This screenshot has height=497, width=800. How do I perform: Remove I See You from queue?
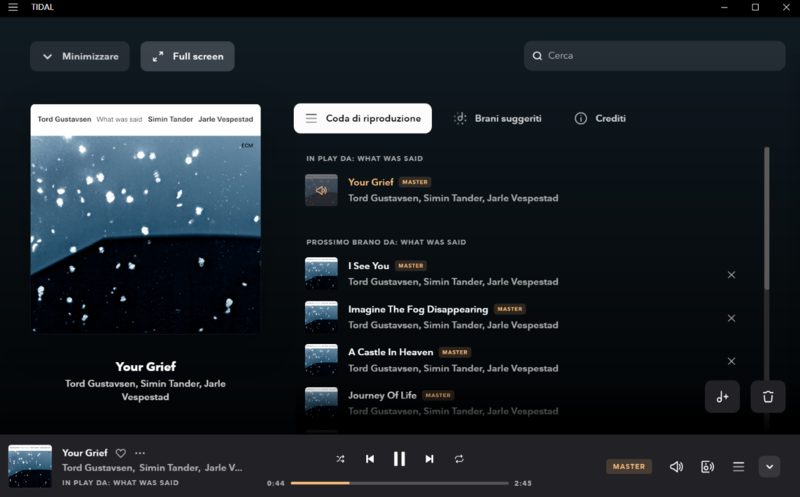[x=731, y=275]
